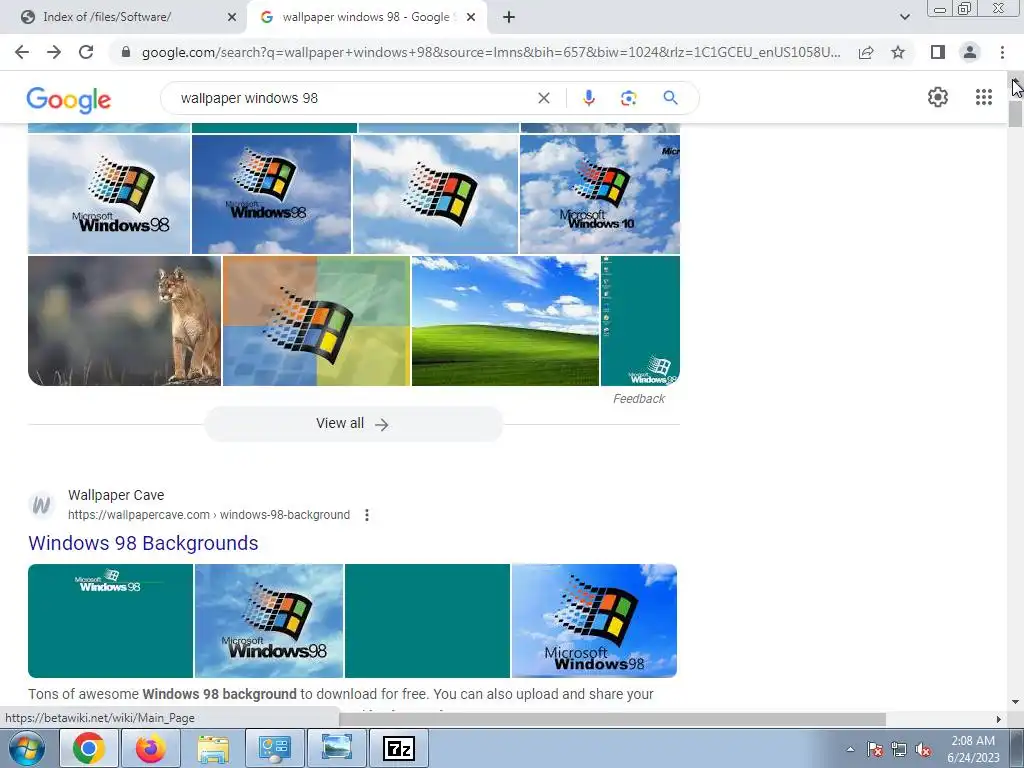Close the Index of /files/Software/ tab

coord(232,17)
